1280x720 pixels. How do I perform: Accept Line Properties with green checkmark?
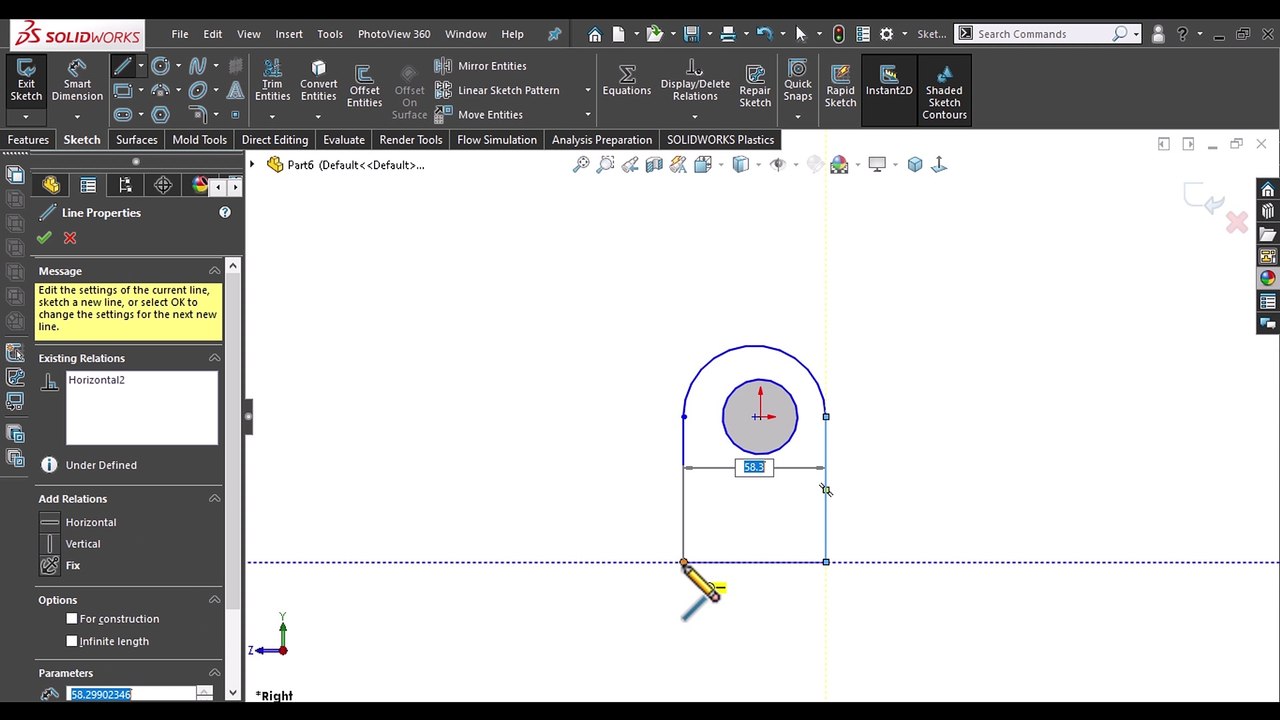[x=43, y=238]
